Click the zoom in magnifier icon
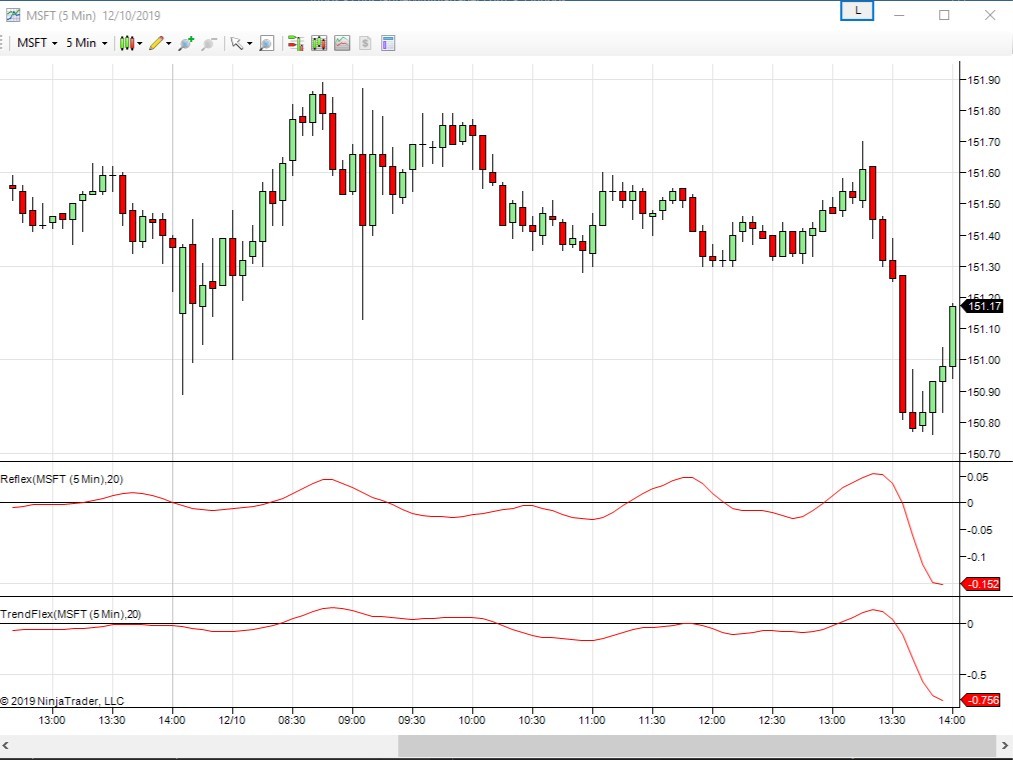The width and height of the screenshot is (1013, 760). 186,43
